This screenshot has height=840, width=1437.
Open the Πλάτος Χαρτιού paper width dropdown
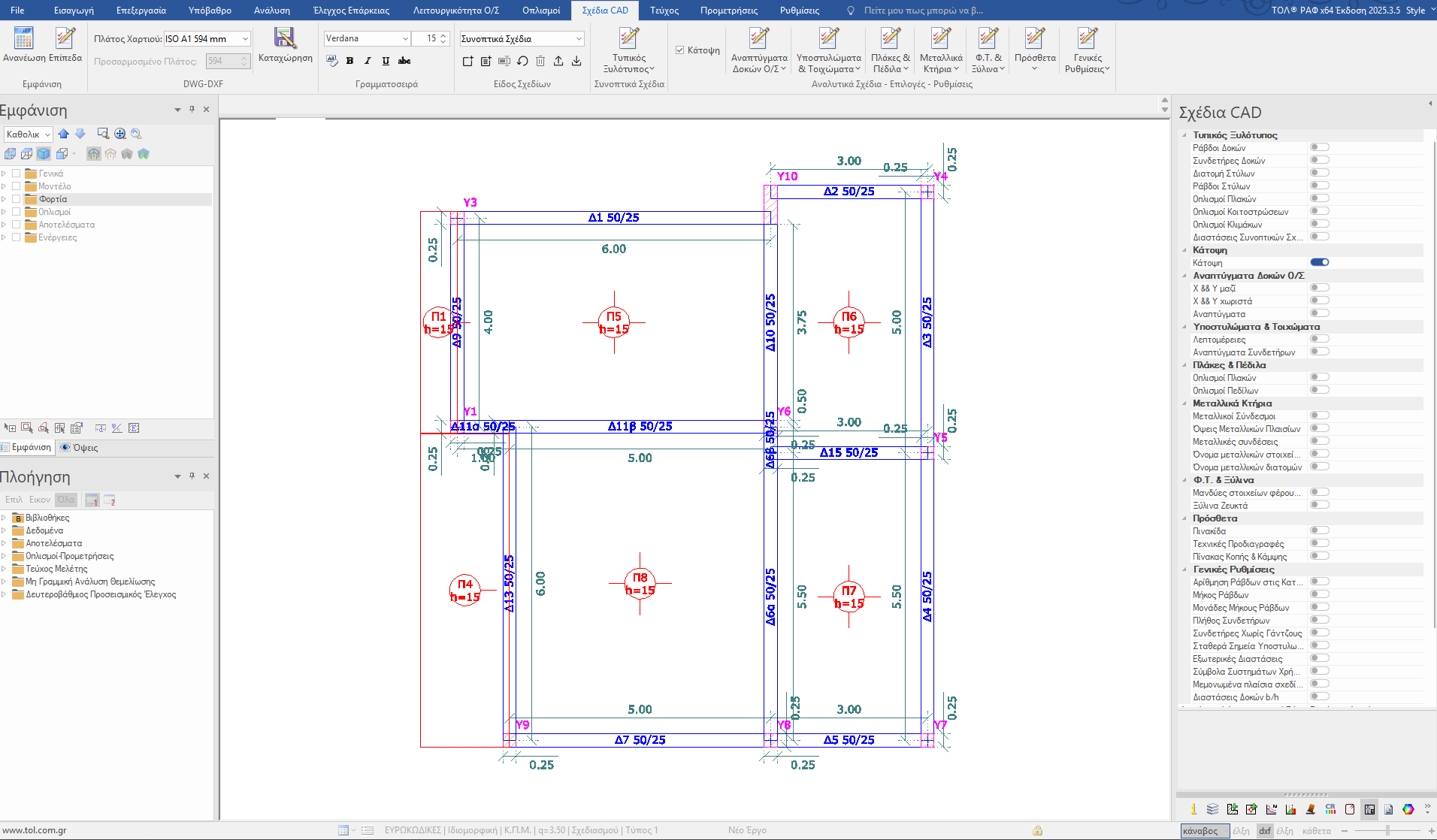[x=245, y=38]
